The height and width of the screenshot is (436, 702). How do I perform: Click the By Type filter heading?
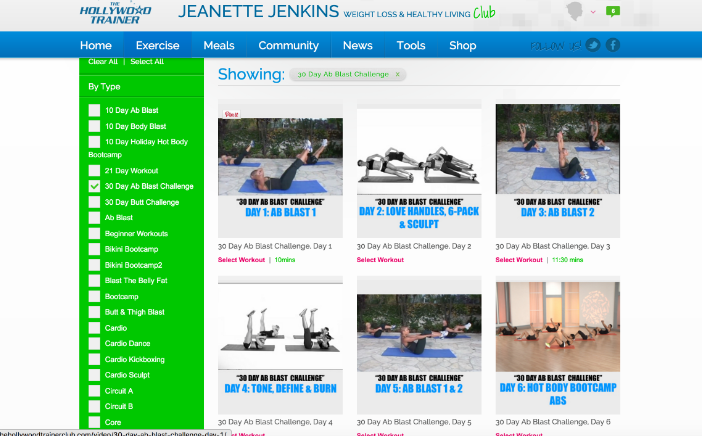[104, 87]
